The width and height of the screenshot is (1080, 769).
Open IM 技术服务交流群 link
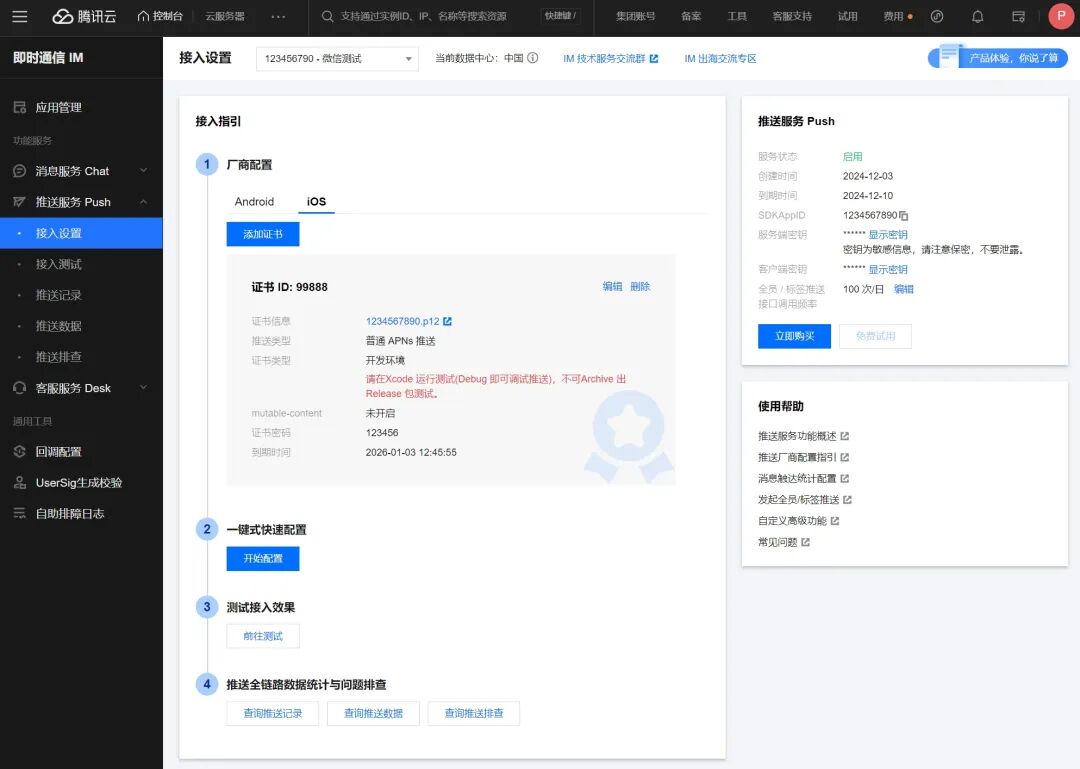tap(611, 59)
